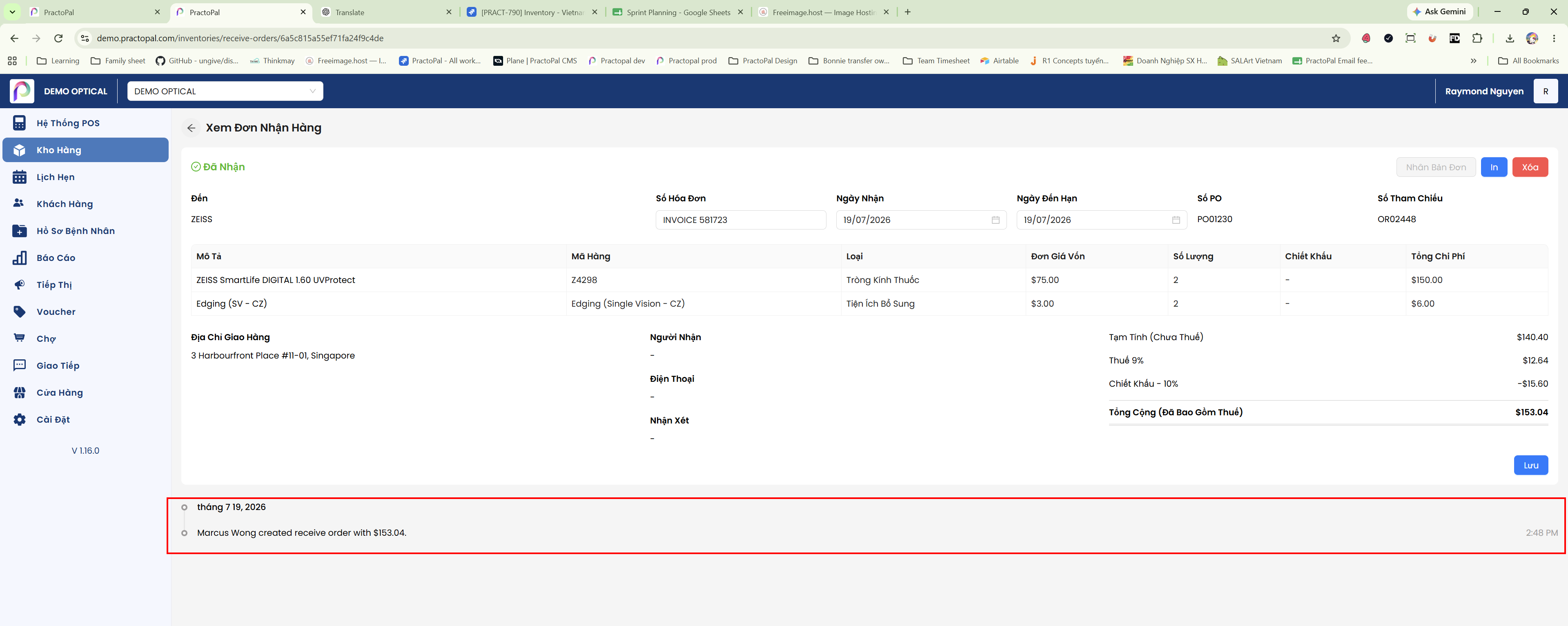Viewport: 1568px width, 626px height.
Task: Go back using the arrow beside Xem Đơn Nhận Hàng
Action: [191, 128]
